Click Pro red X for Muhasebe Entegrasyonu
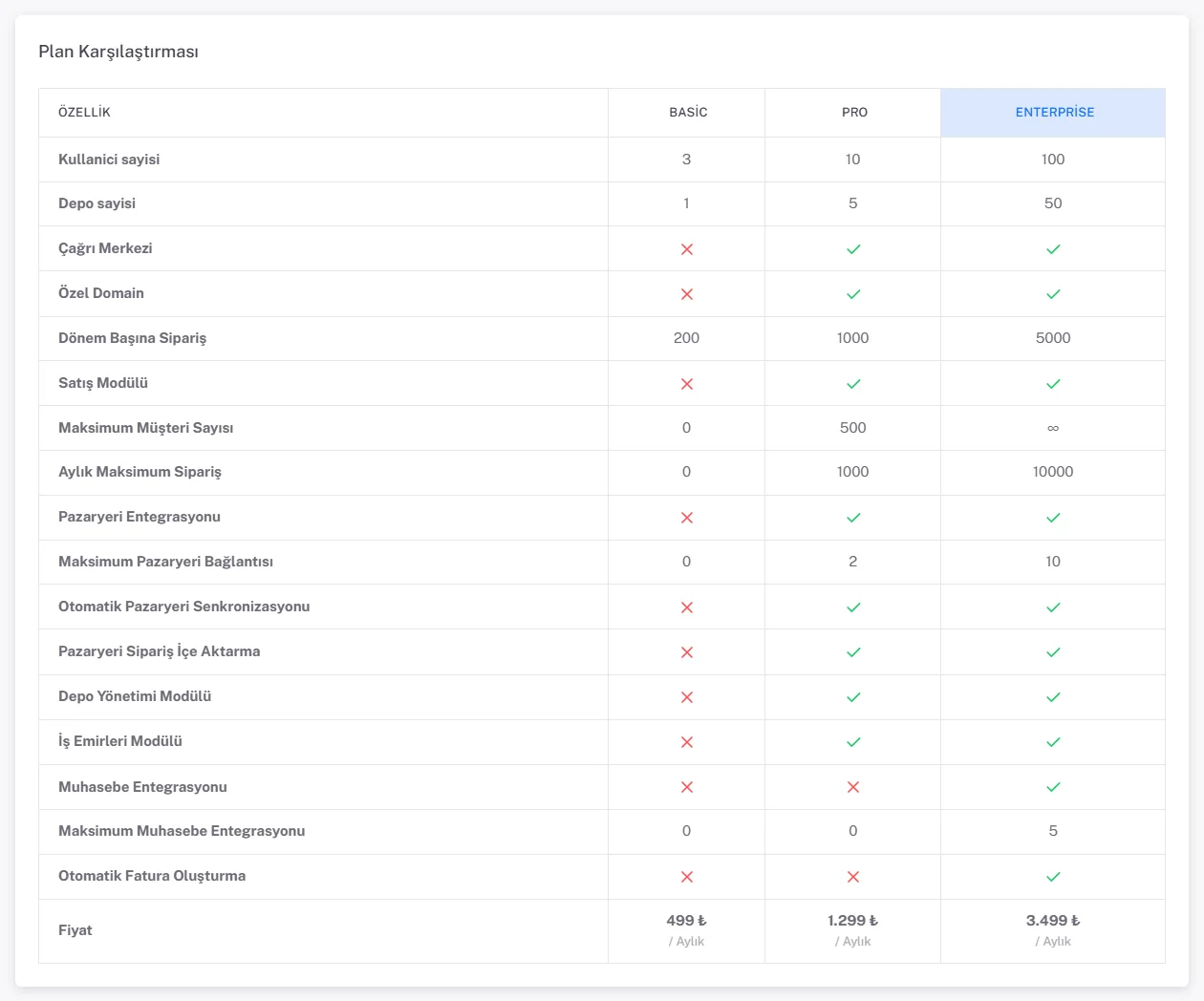1204x1001 pixels. pyautogui.click(x=853, y=787)
